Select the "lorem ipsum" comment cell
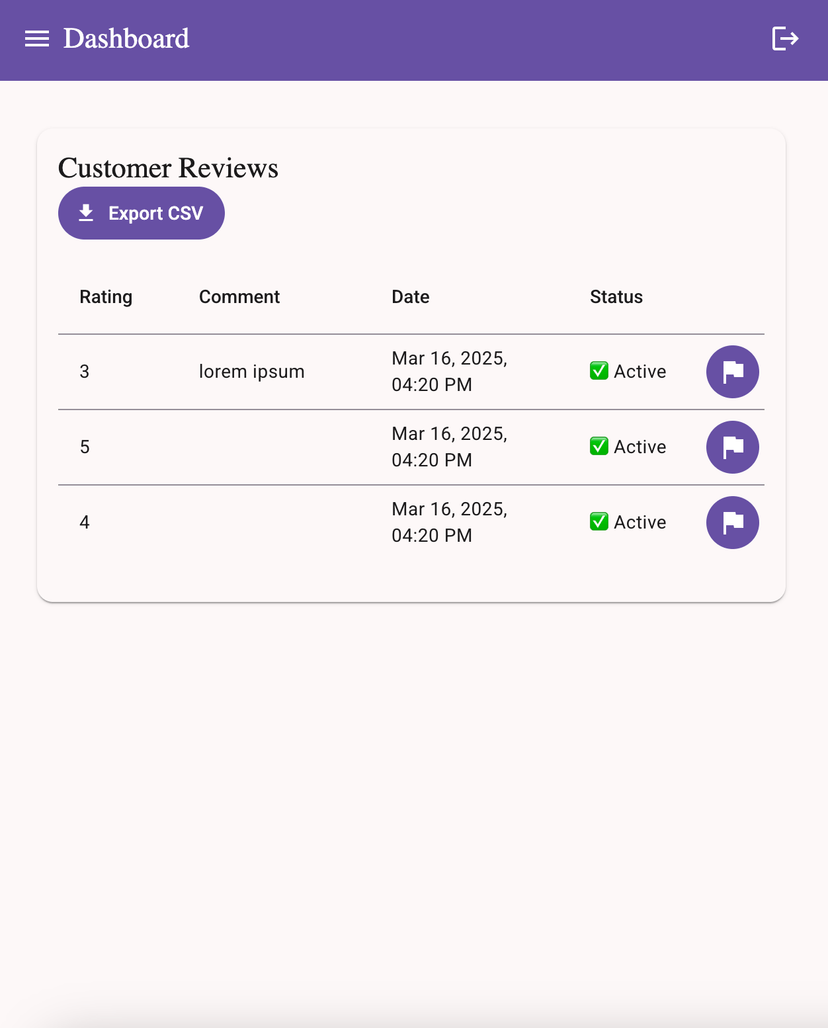The height and width of the screenshot is (1028, 828). [251, 372]
